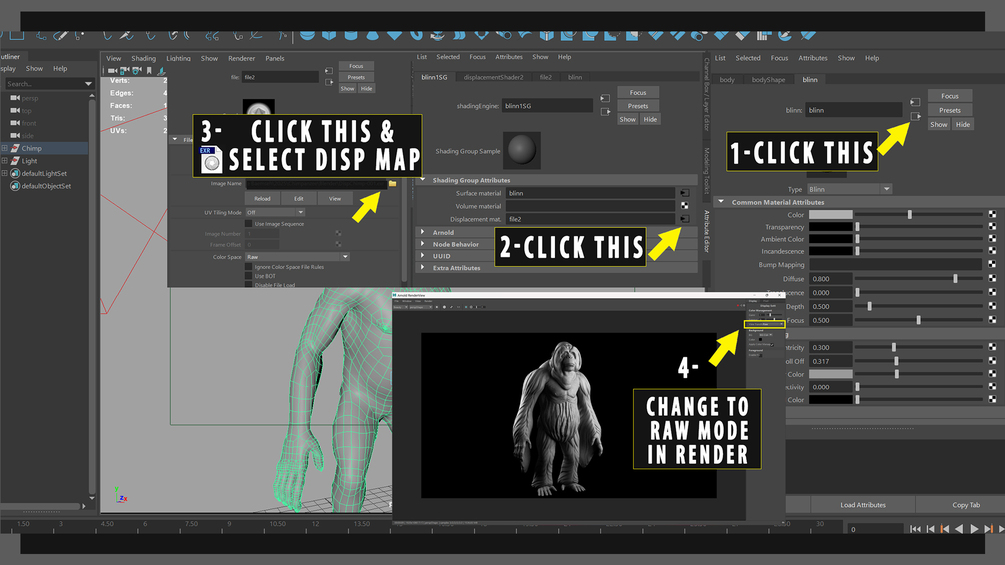Go to start of playback range
This screenshot has width=1005, height=565.
click(x=915, y=528)
